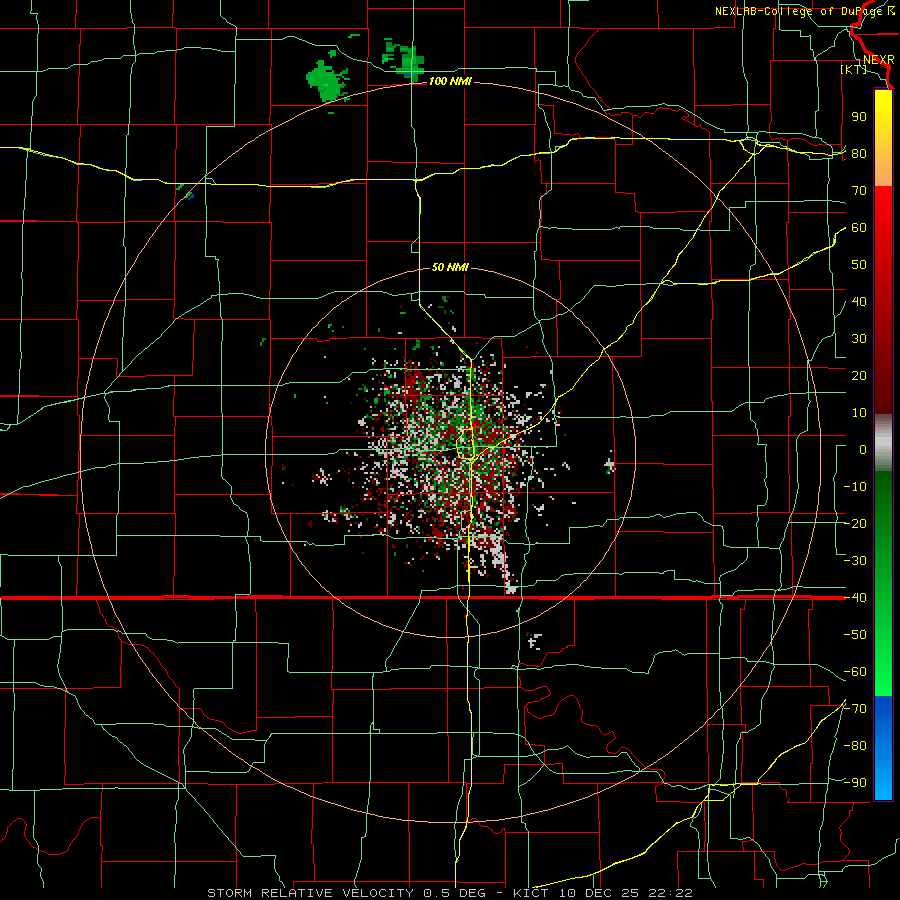Image resolution: width=900 pixels, height=900 pixels.
Task: Click the Storm Relative Velocity caption
Action: tap(450, 893)
